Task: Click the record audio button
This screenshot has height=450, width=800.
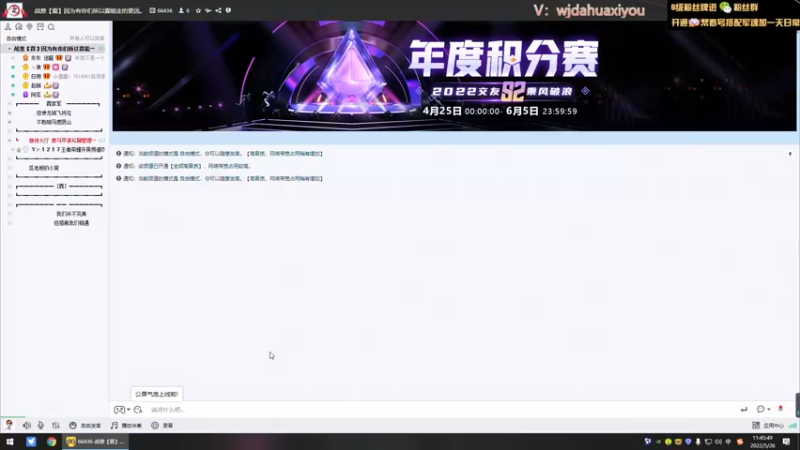Action: [162, 426]
